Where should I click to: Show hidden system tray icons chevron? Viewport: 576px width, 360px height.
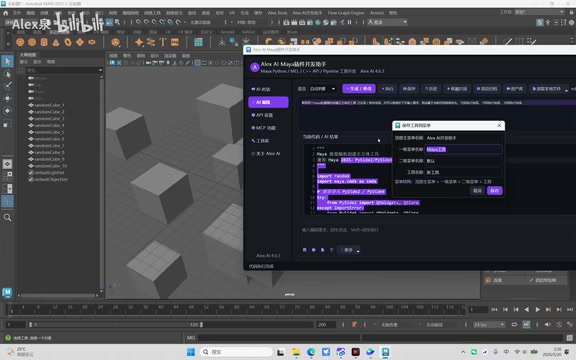pos(463,352)
